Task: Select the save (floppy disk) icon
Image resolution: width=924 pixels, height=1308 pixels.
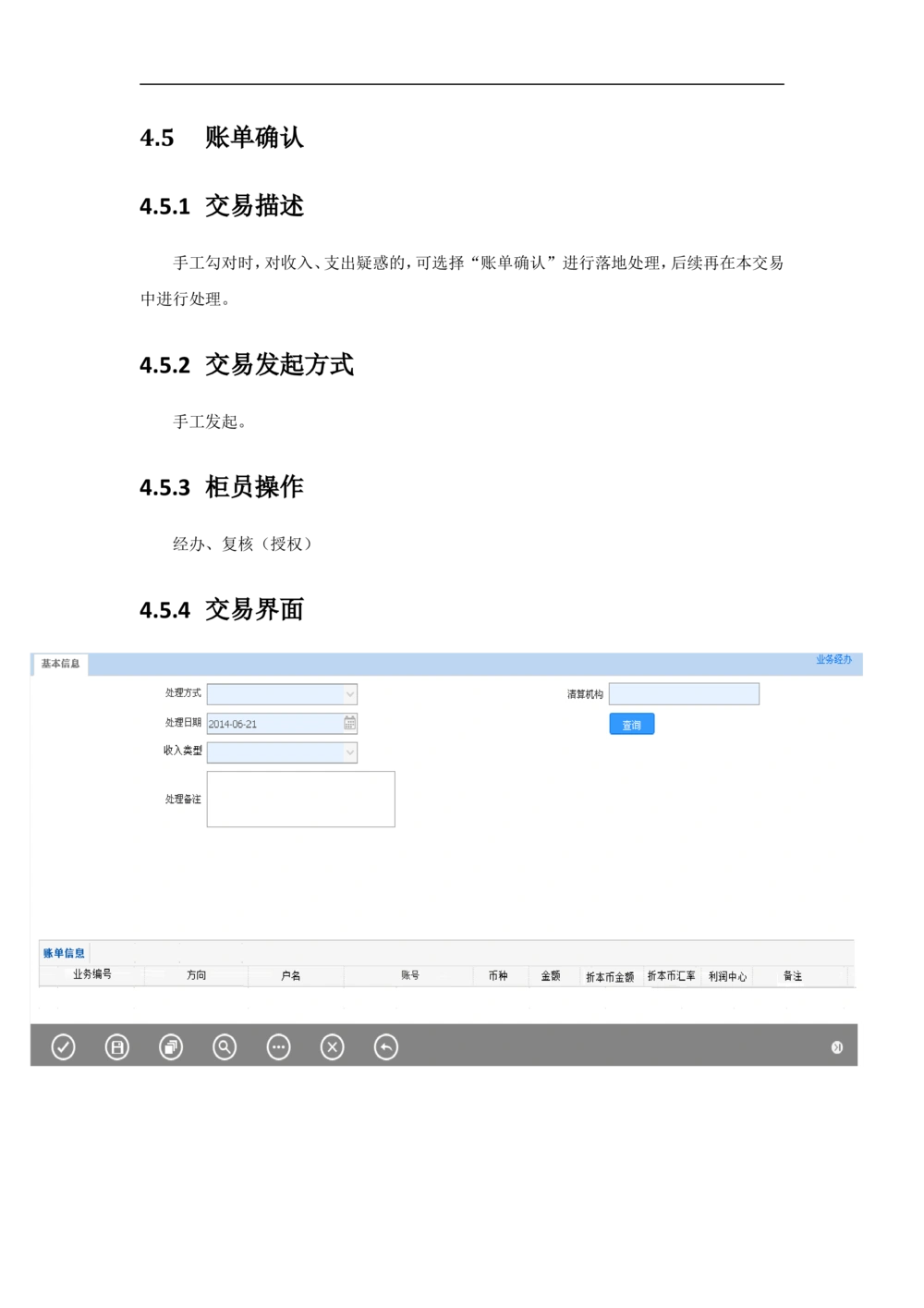Action: [x=117, y=1046]
